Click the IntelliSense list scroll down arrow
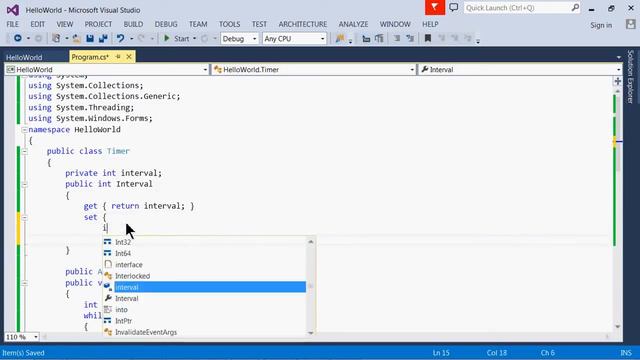Viewport: 640px width, 360px height. tap(311, 333)
